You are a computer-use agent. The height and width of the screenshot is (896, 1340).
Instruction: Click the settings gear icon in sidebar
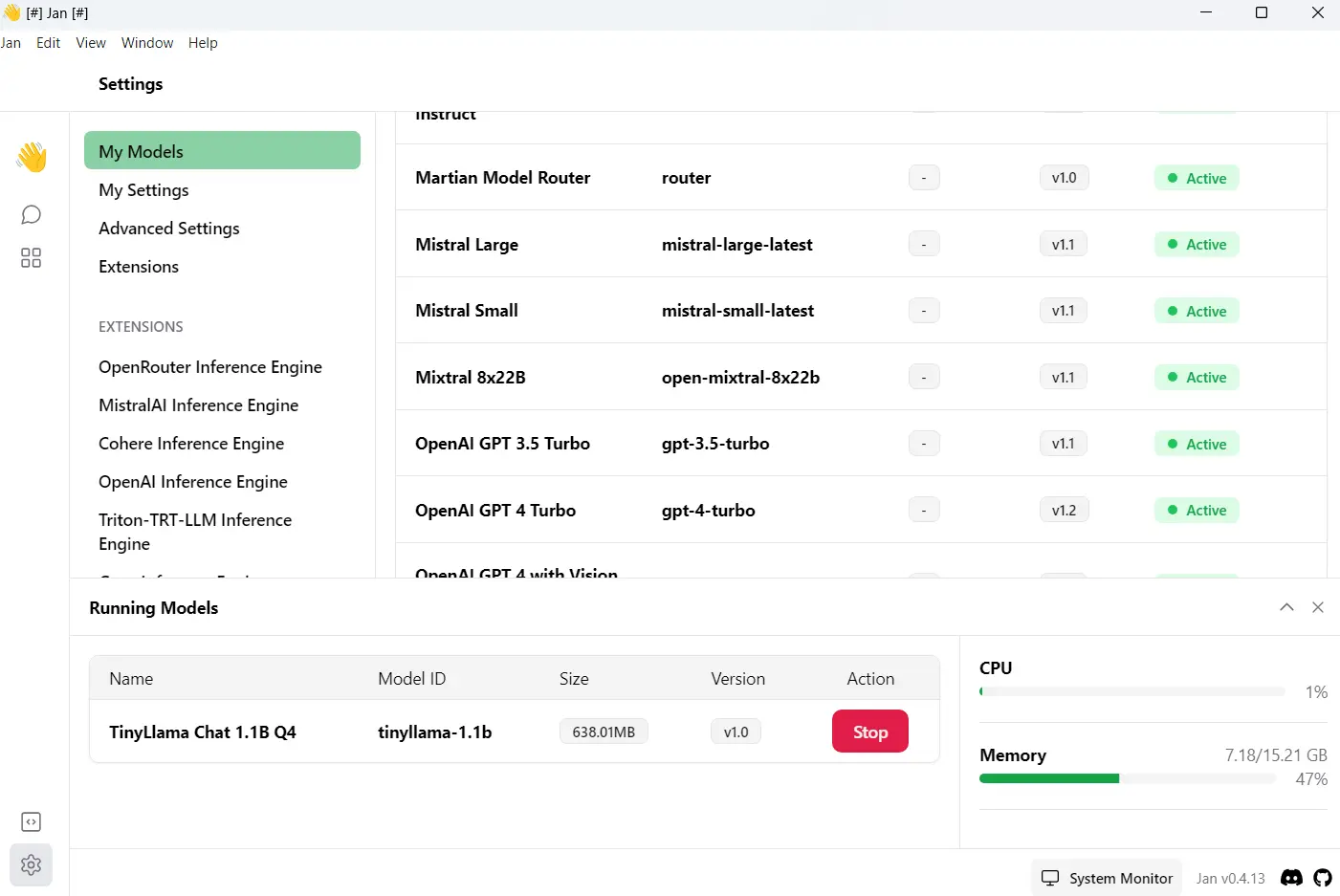click(31, 864)
